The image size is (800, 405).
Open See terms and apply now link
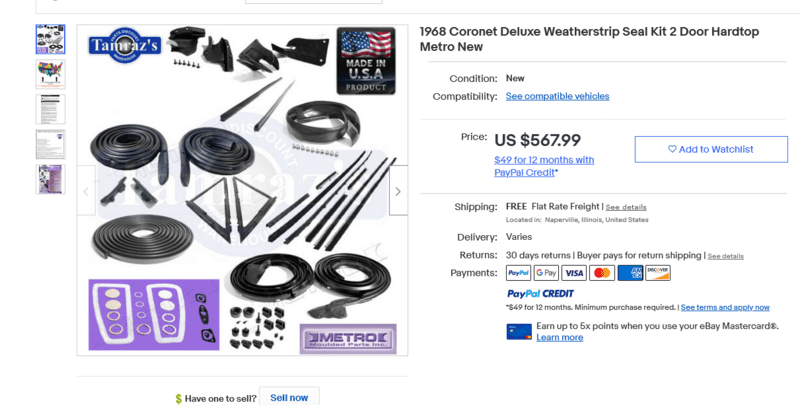(x=725, y=308)
